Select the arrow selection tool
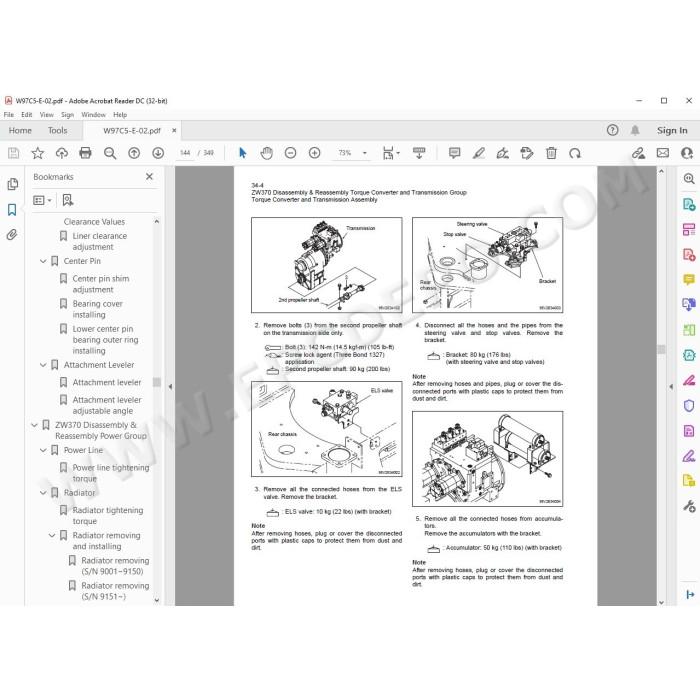The width and height of the screenshot is (700, 700). [242, 153]
